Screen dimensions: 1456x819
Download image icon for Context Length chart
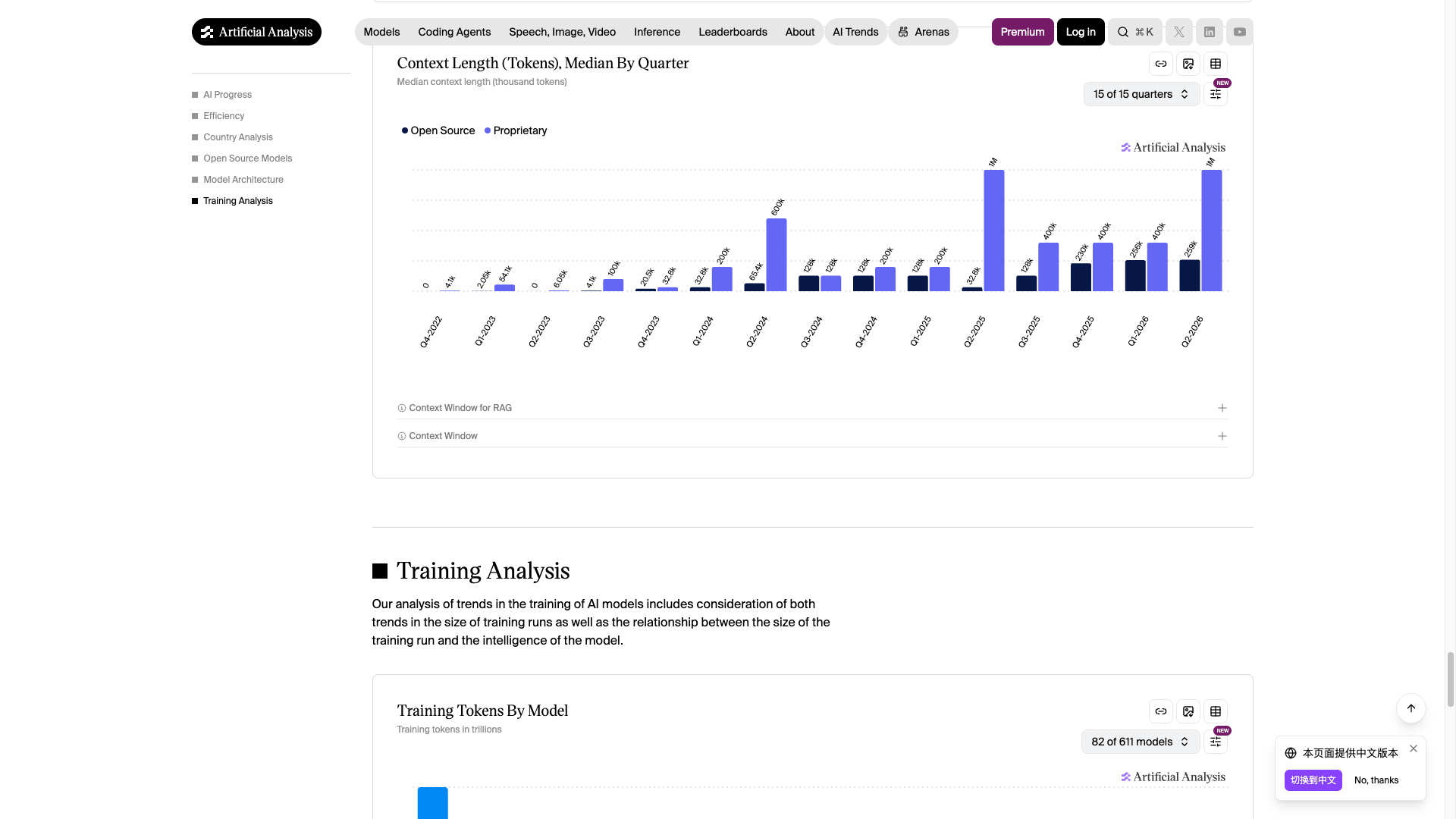point(1188,64)
